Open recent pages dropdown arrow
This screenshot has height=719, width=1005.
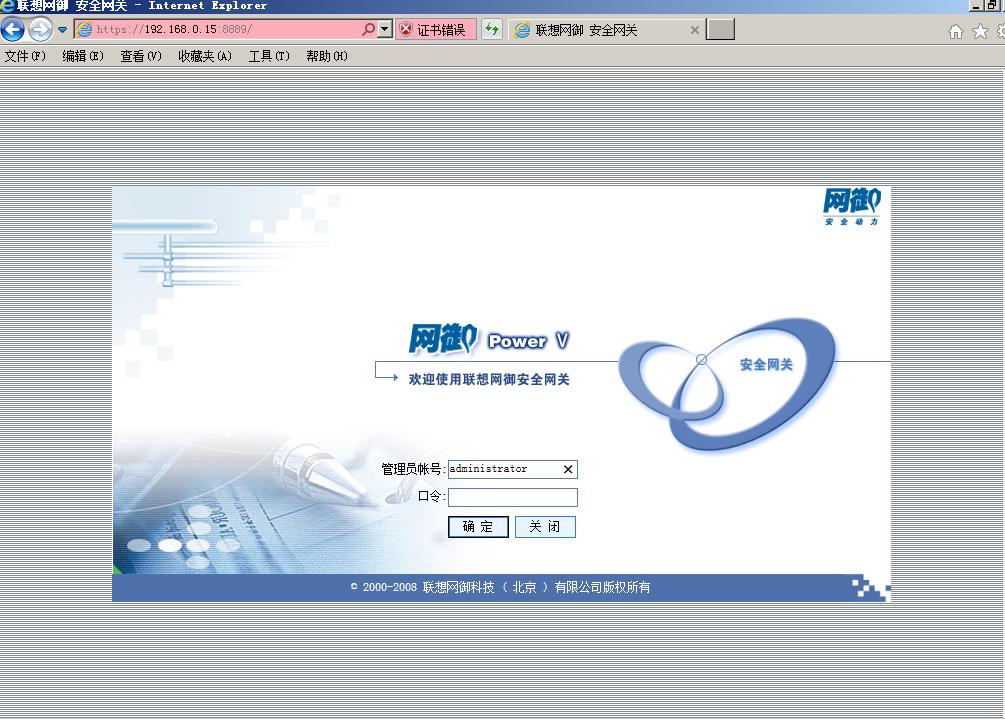pyautogui.click(x=62, y=29)
